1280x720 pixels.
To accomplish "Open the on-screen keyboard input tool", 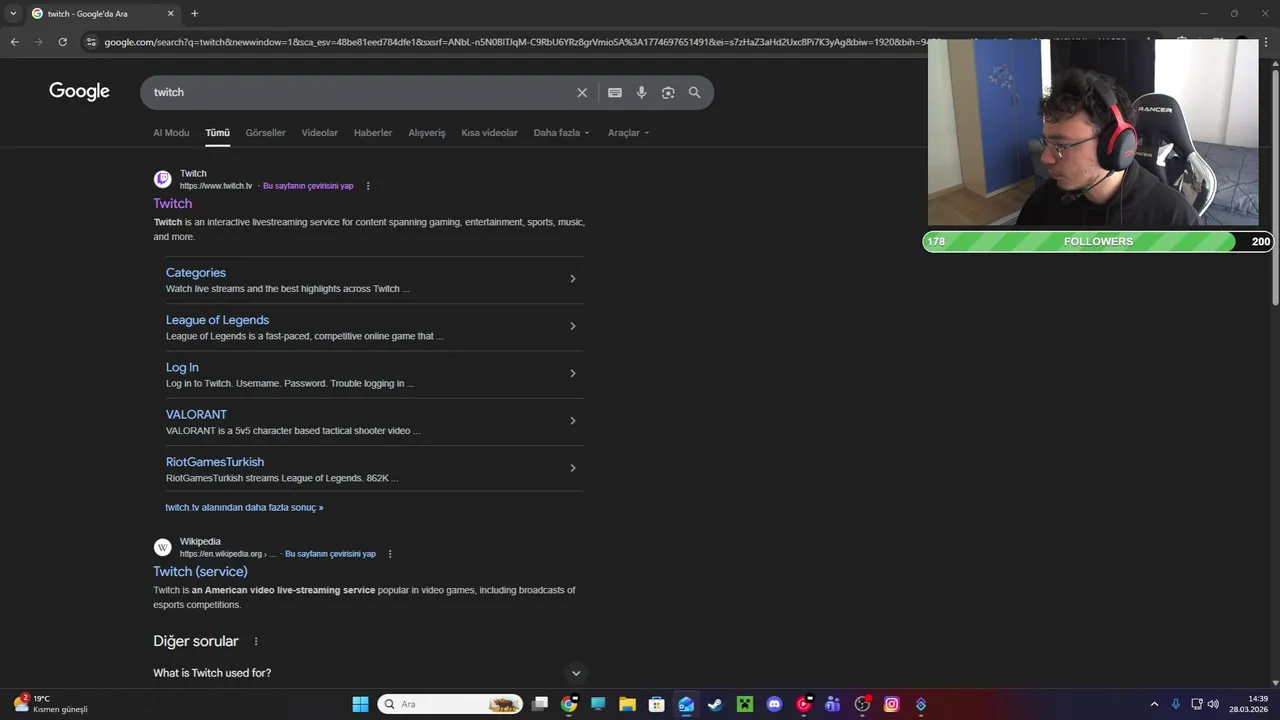I will pyautogui.click(x=615, y=92).
